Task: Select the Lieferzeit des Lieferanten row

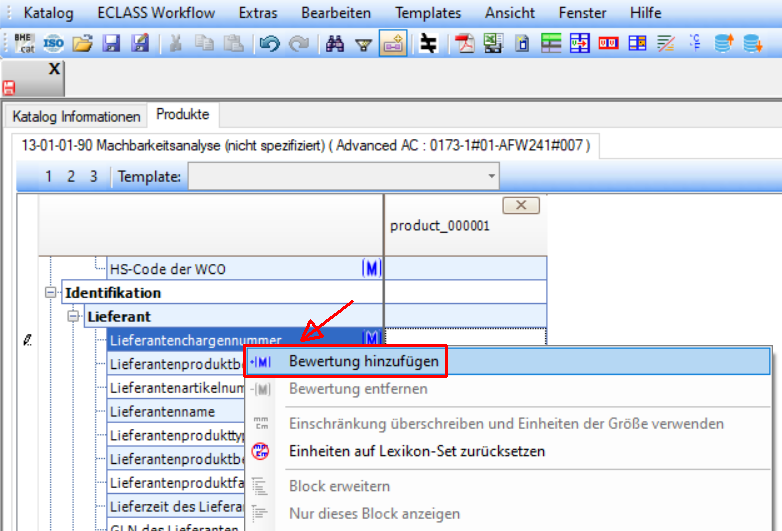Action: 176,507
